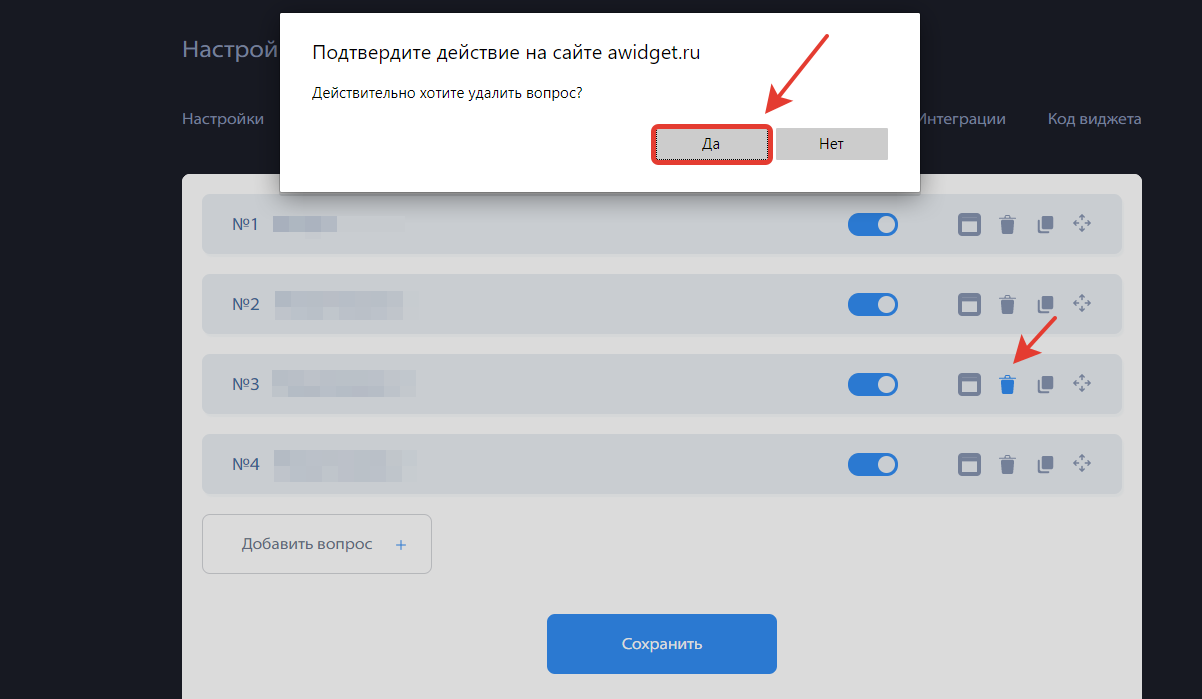Go to the Интеграции tab
The width and height of the screenshot is (1202, 699).
coord(962,119)
